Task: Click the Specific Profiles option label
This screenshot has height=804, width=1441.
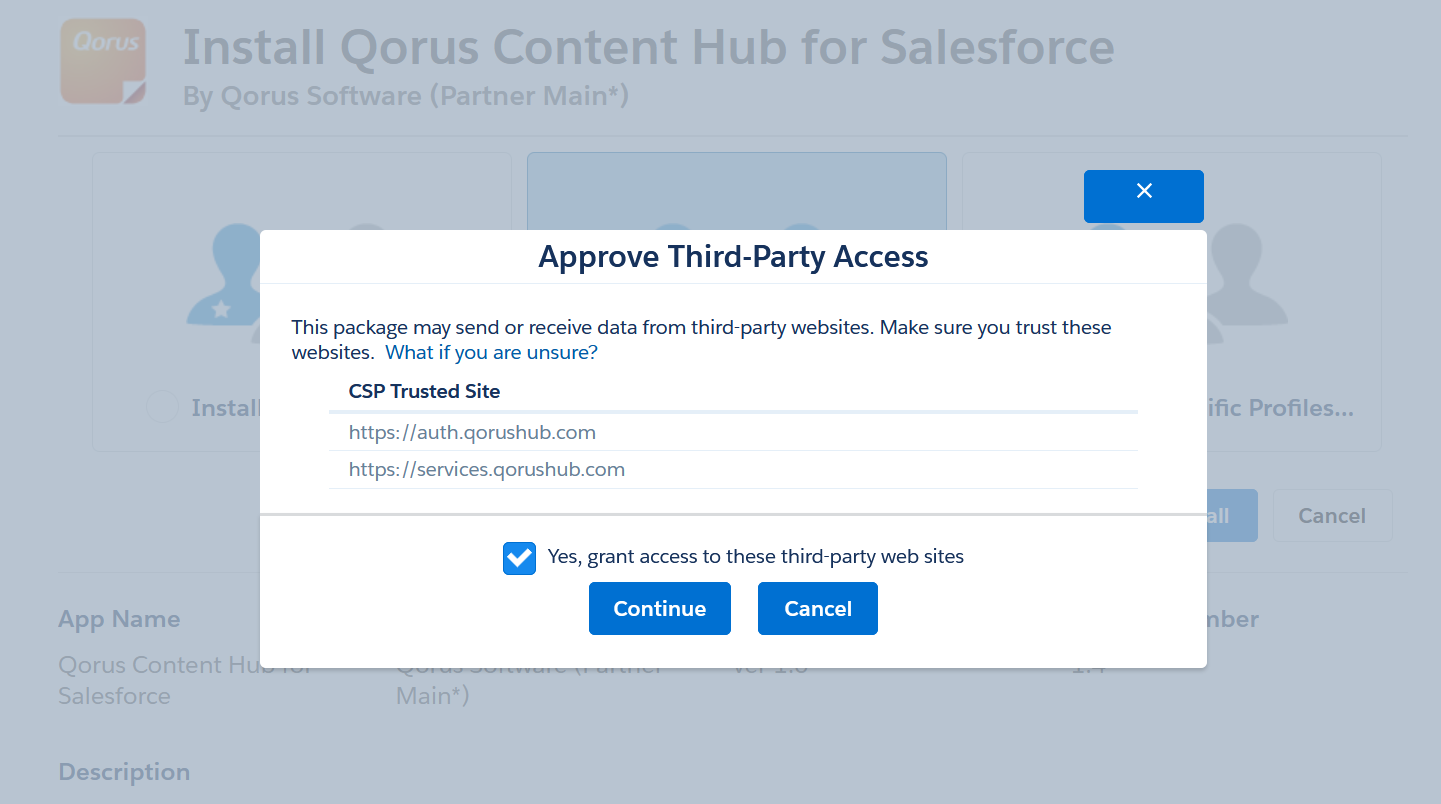Action: click(x=1280, y=408)
